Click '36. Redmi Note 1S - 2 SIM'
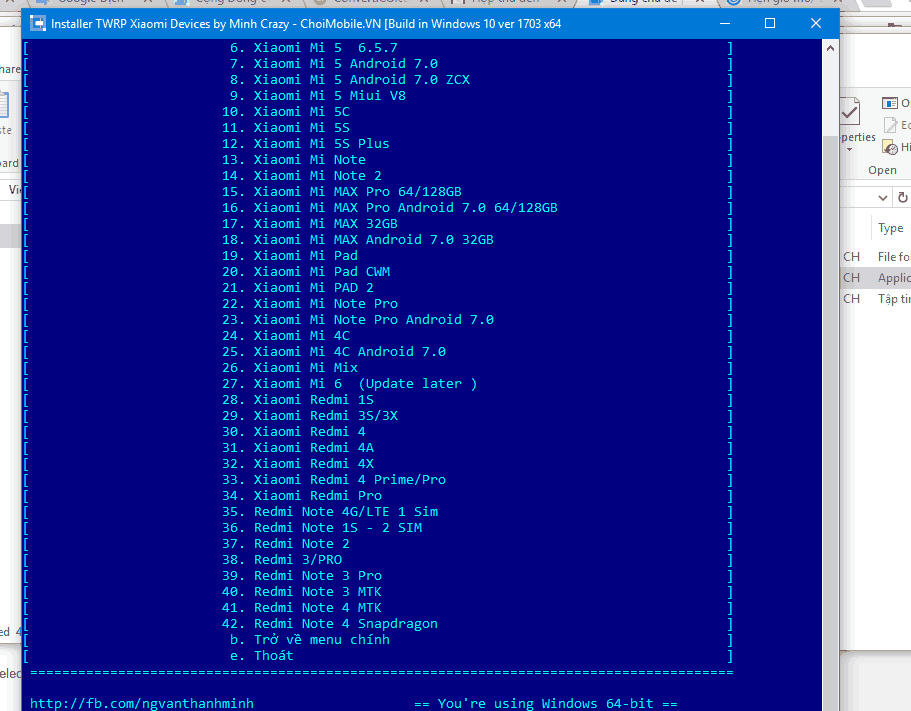The width and height of the screenshot is (911, 711). click(322, 528)
